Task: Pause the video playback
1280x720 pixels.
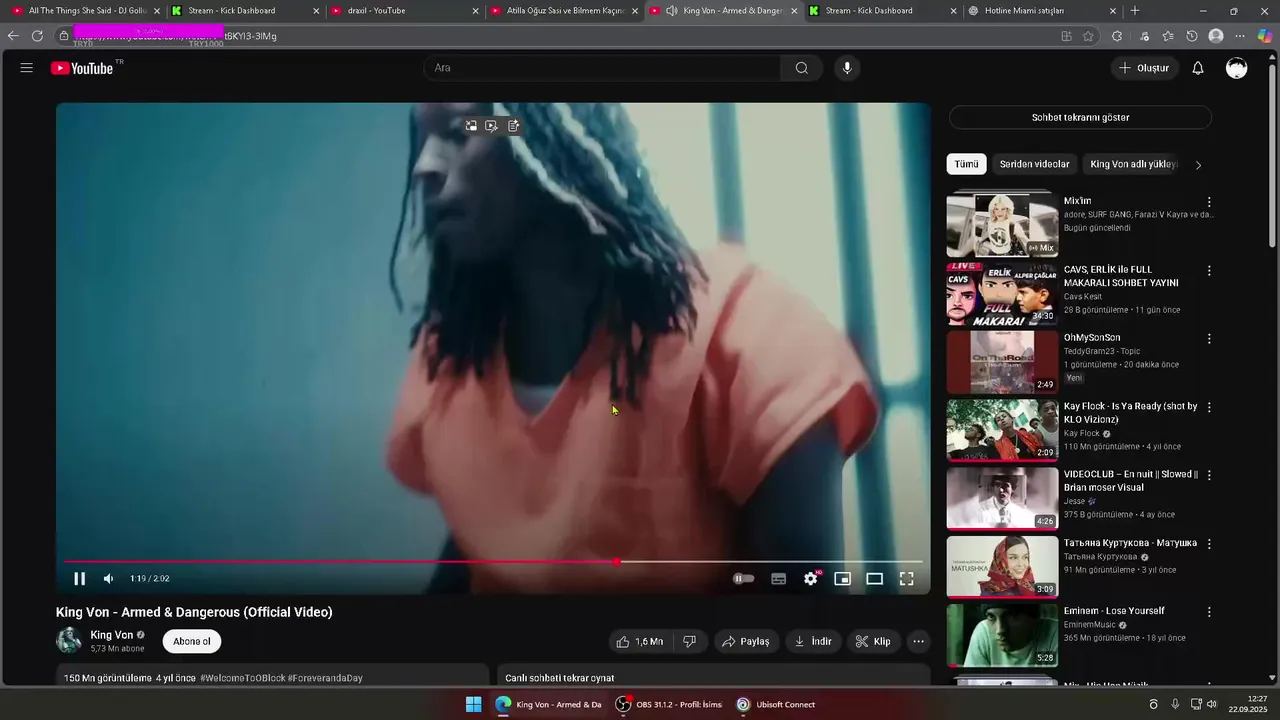Action: (79, 578)
